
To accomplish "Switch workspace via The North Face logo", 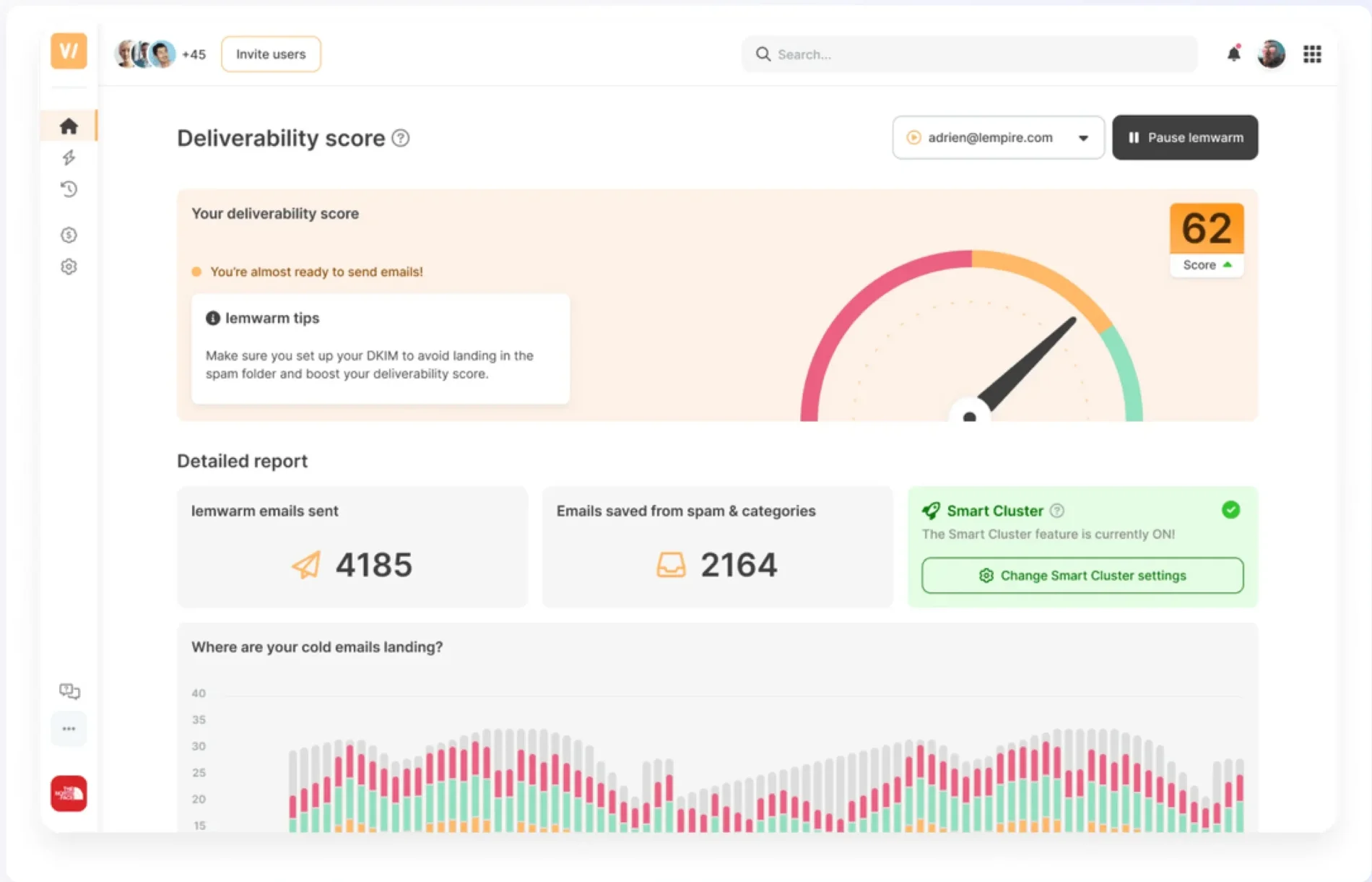I will tap(69, 794).
